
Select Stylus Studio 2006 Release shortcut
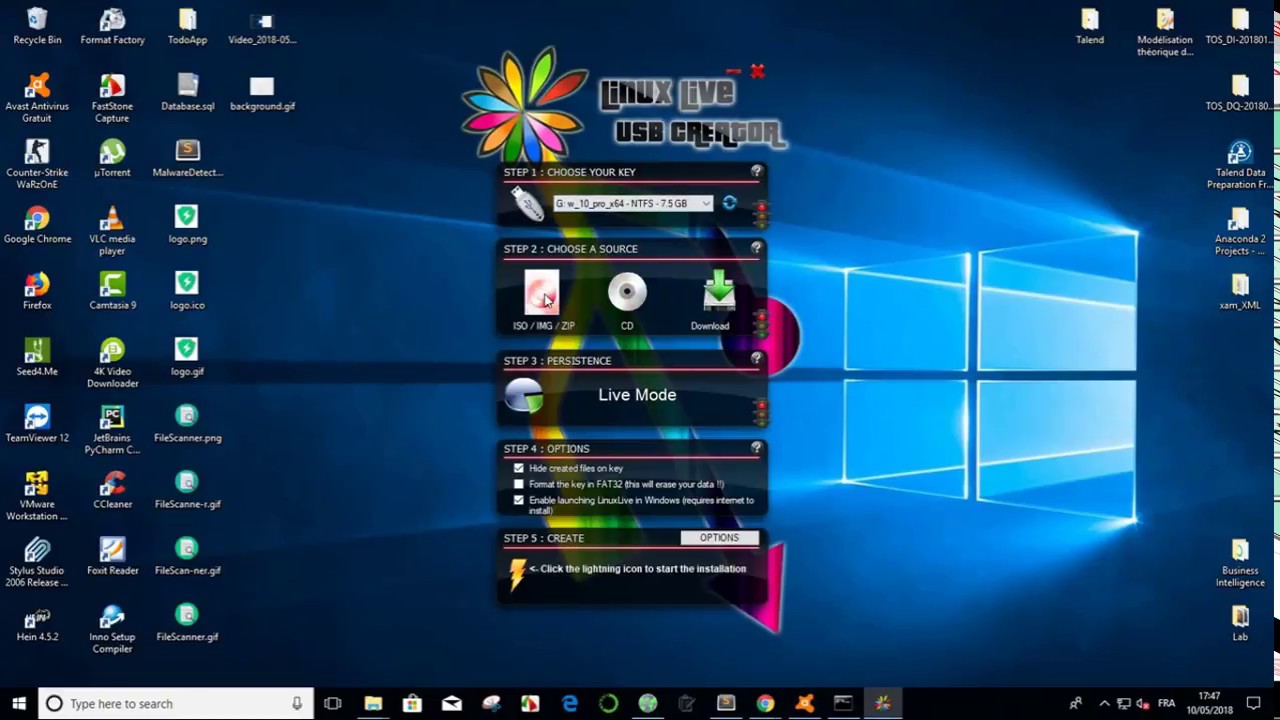pos(37,562)
